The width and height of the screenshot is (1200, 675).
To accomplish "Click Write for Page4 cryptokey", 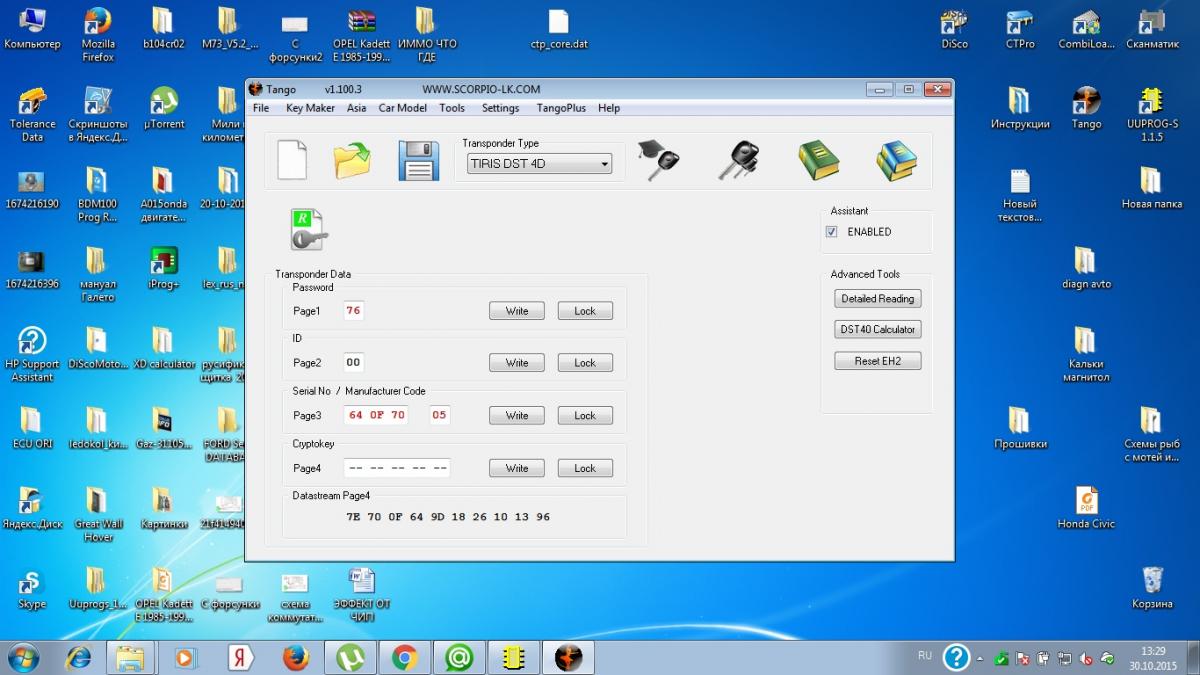I will 517,468.
